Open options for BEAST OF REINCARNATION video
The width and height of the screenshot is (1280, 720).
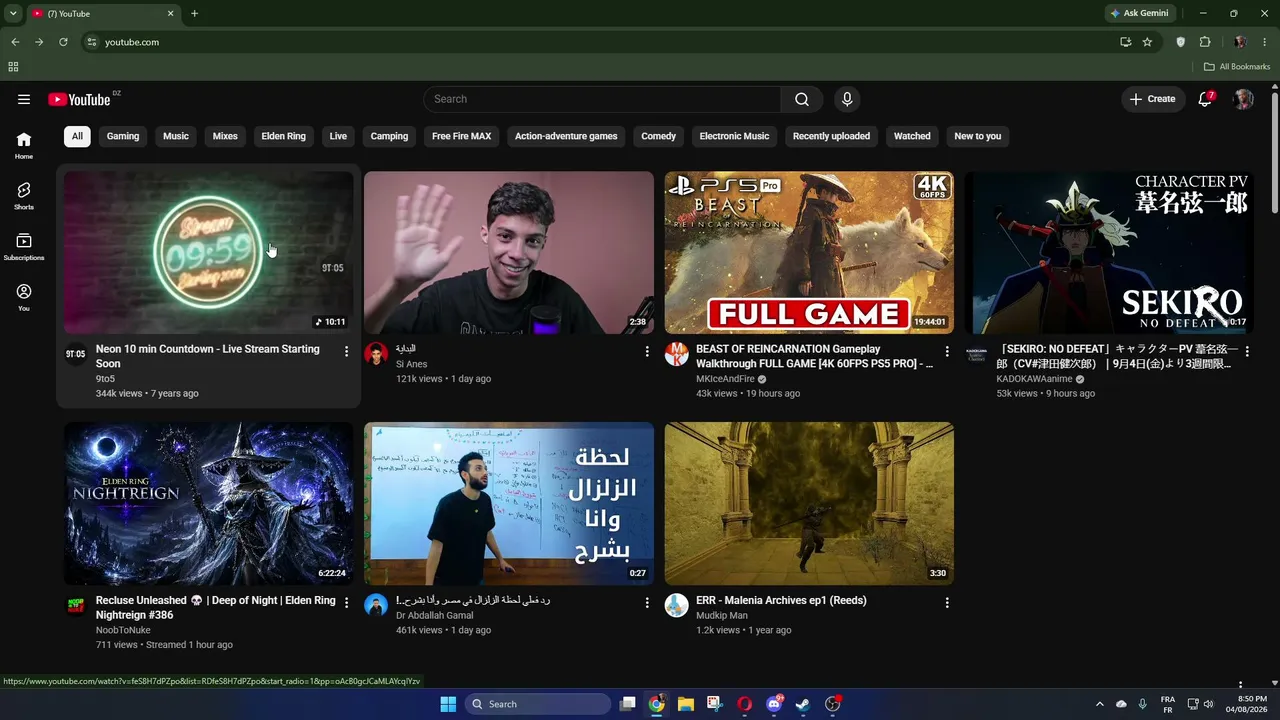tap(946, 352)
